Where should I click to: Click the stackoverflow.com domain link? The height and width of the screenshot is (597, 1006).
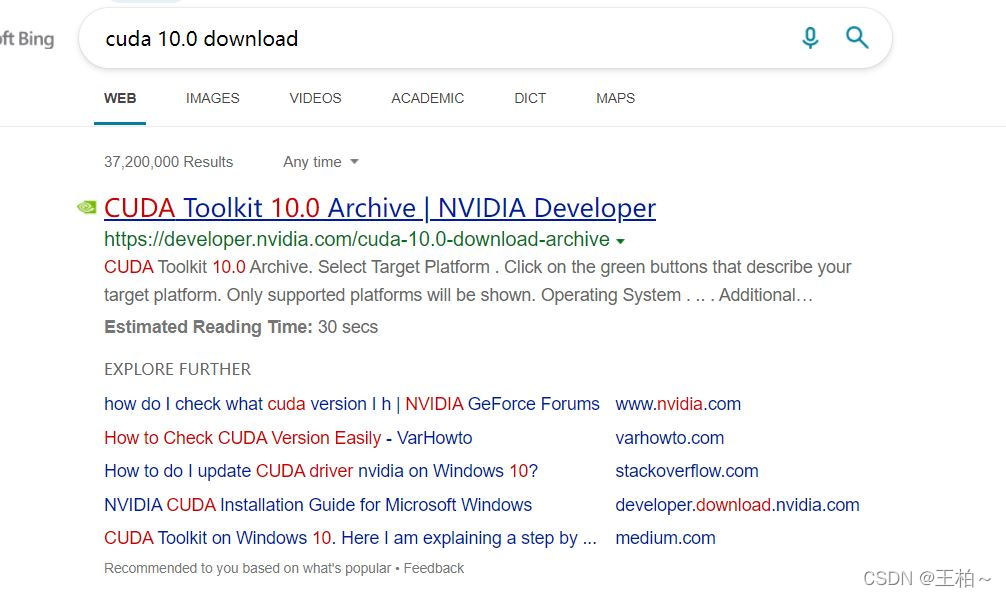coord(686,471)
